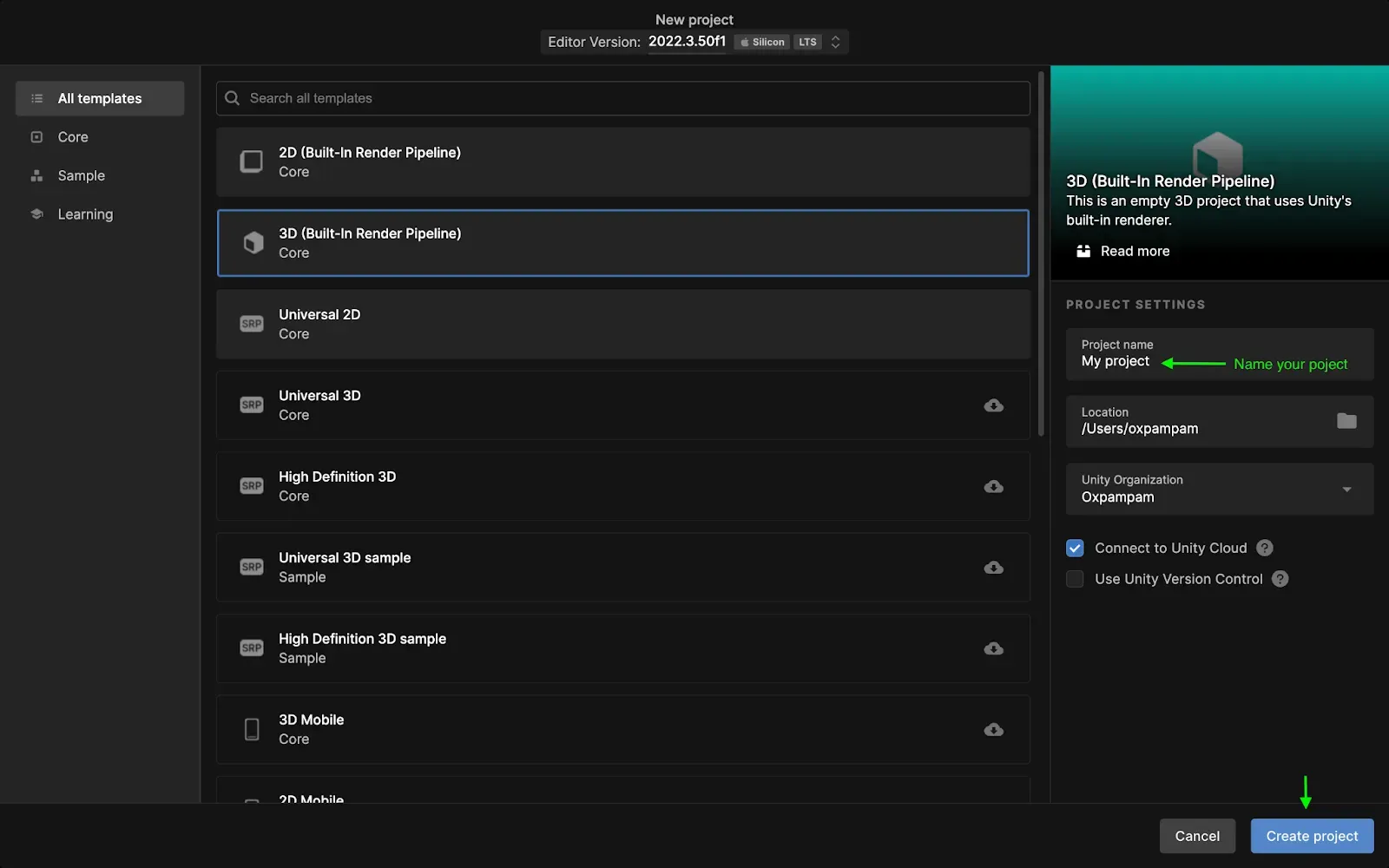The width and height of the screenshot is (1389, 868).
Task: Click download icon for High Definition 3D
Action: click(x=993, y=486)
